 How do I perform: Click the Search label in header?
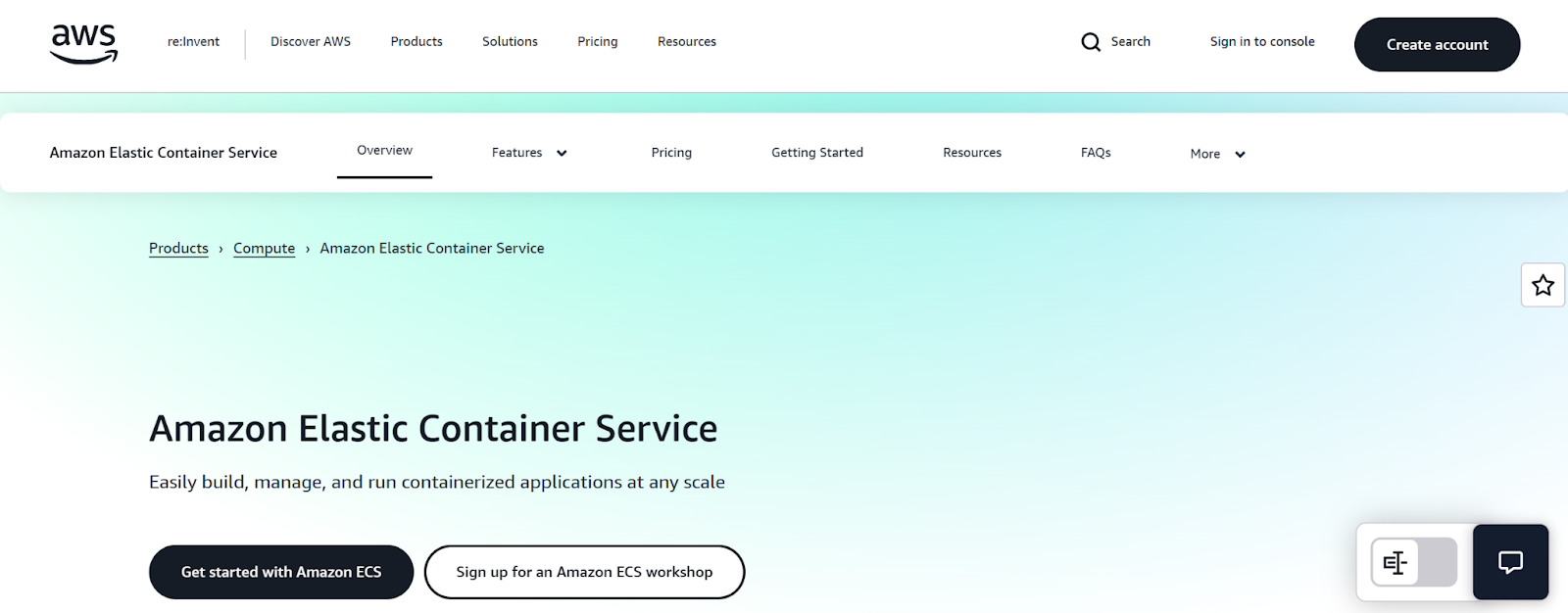tap(1130, 42)
